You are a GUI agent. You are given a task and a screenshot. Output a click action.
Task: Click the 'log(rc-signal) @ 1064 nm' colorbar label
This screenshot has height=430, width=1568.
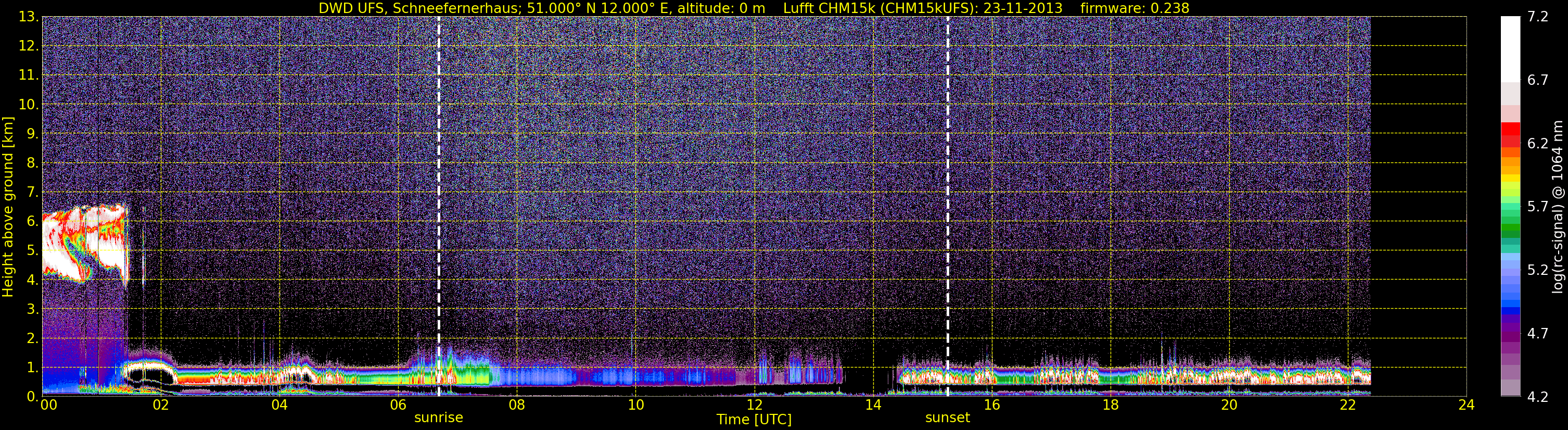click(x=1558, y=207)
